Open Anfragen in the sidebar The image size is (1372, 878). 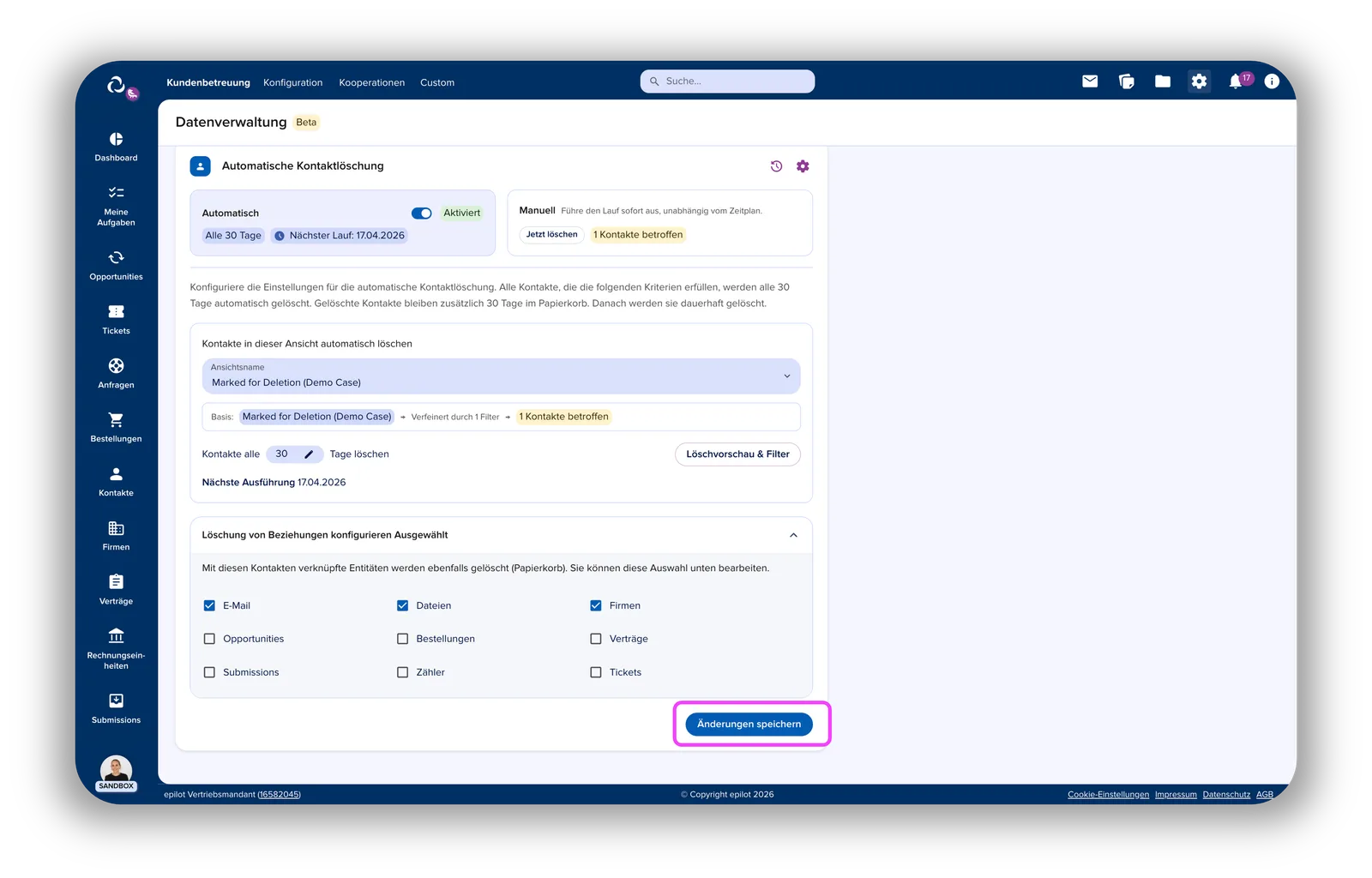116,374
